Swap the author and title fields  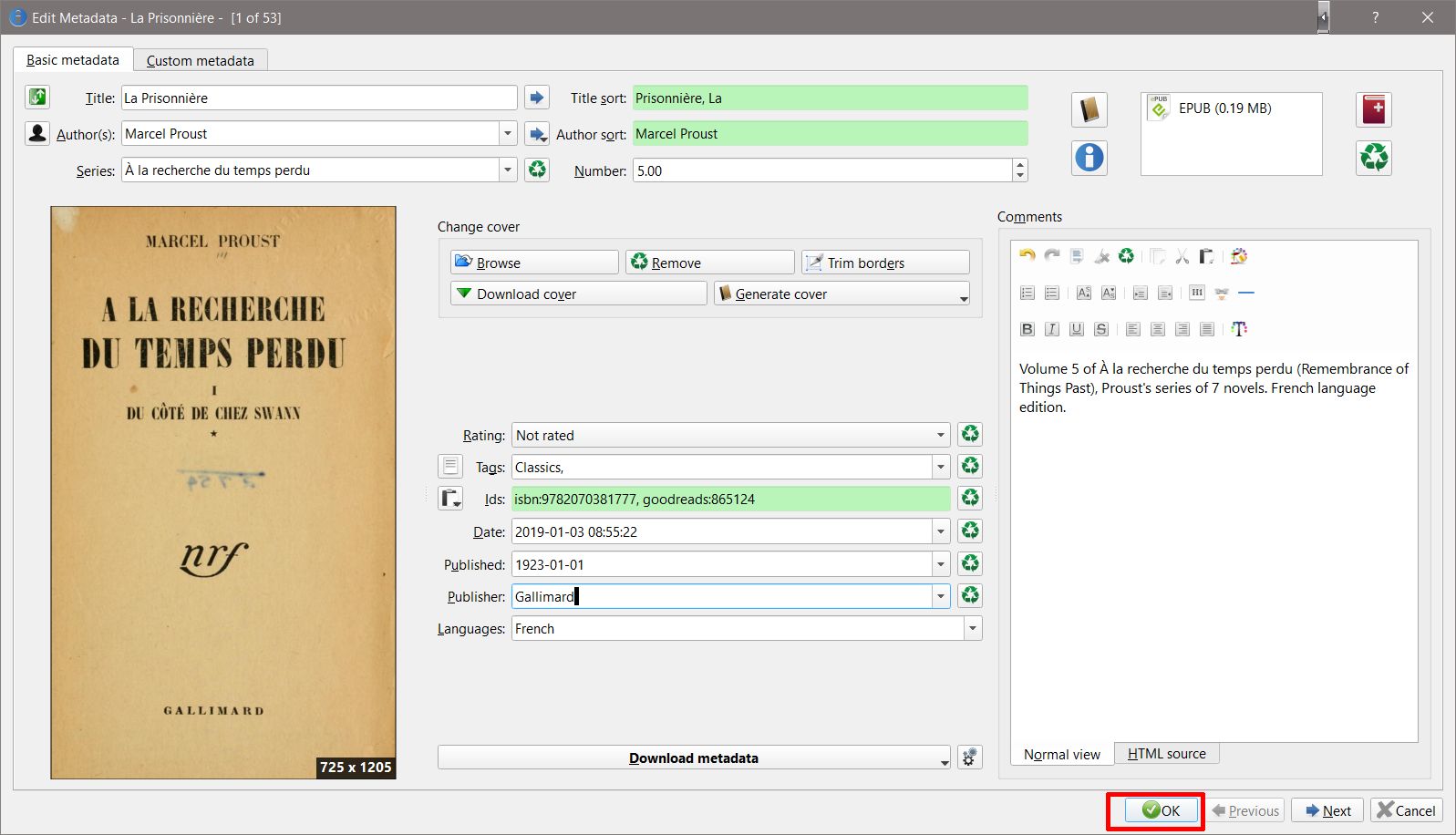pos(37,97)
